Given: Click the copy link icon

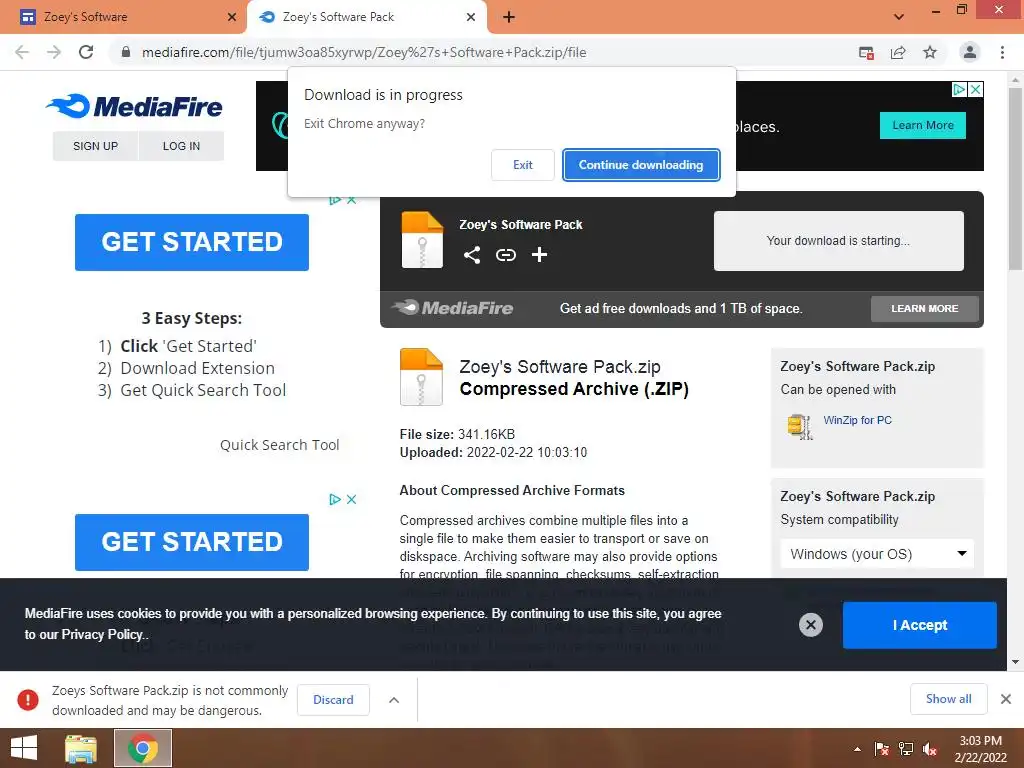Looking at the screenshot, I should coord(505,255).
